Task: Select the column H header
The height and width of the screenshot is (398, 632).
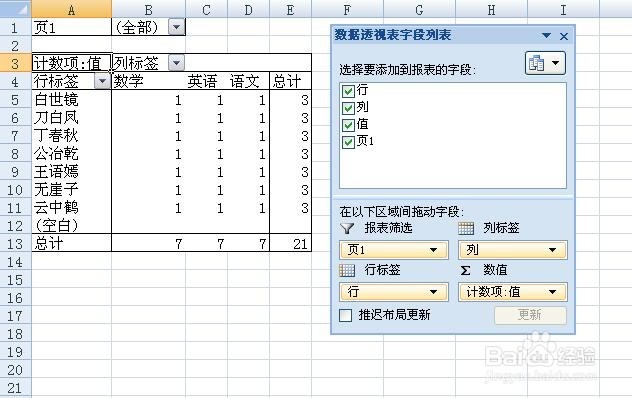Action: tap(491, 9)
